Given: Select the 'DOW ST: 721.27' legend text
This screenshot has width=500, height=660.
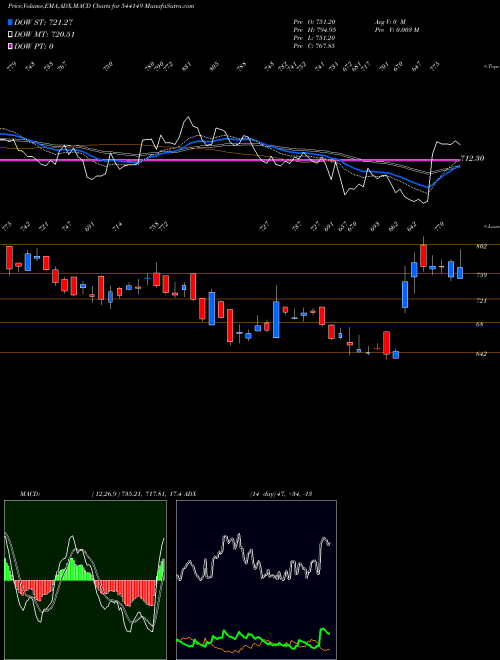Looking at the screenshot, I should pyautogui.click(x=44, y=22).
